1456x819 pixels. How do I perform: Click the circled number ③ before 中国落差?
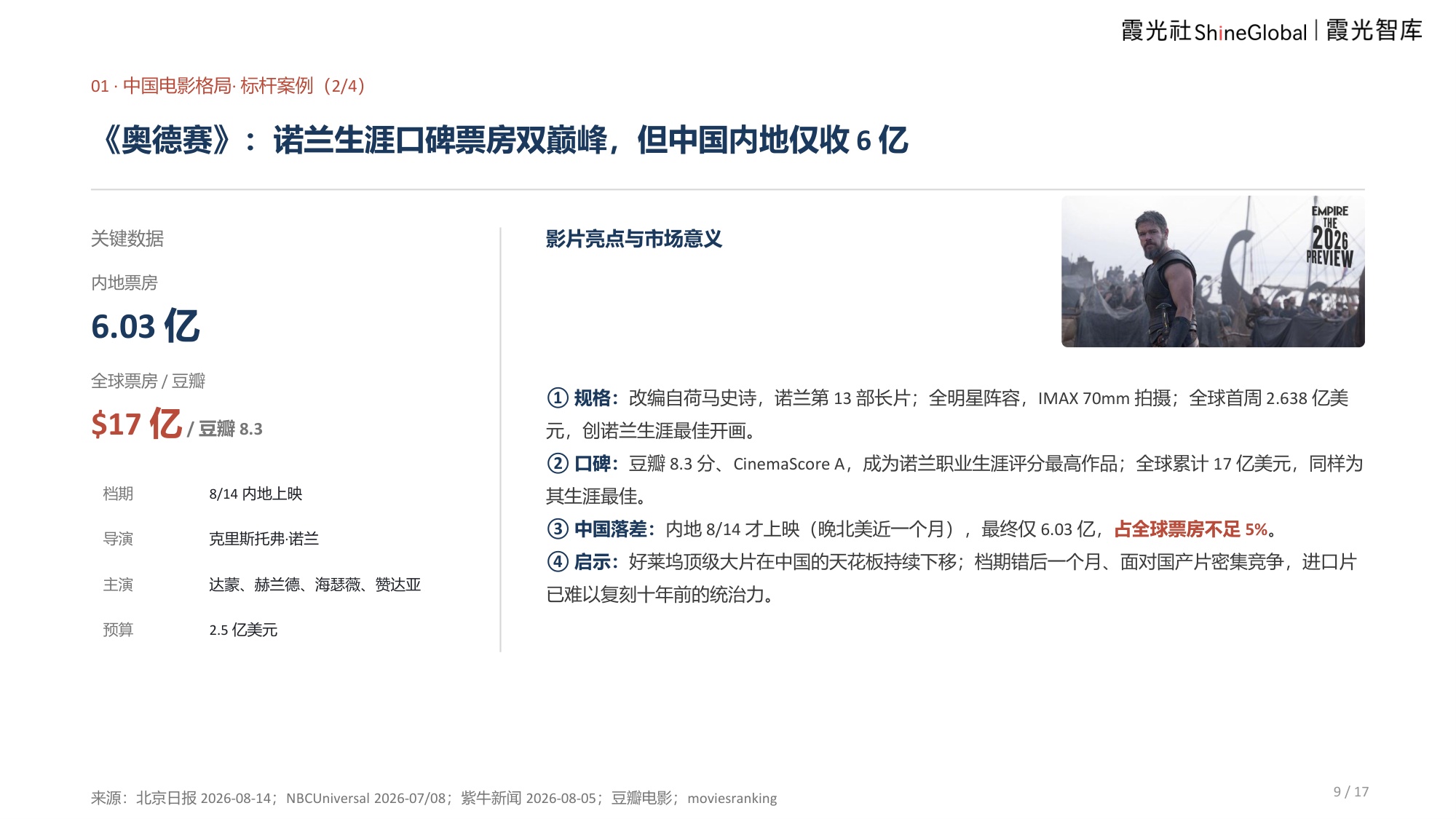(x=558, y=529)
